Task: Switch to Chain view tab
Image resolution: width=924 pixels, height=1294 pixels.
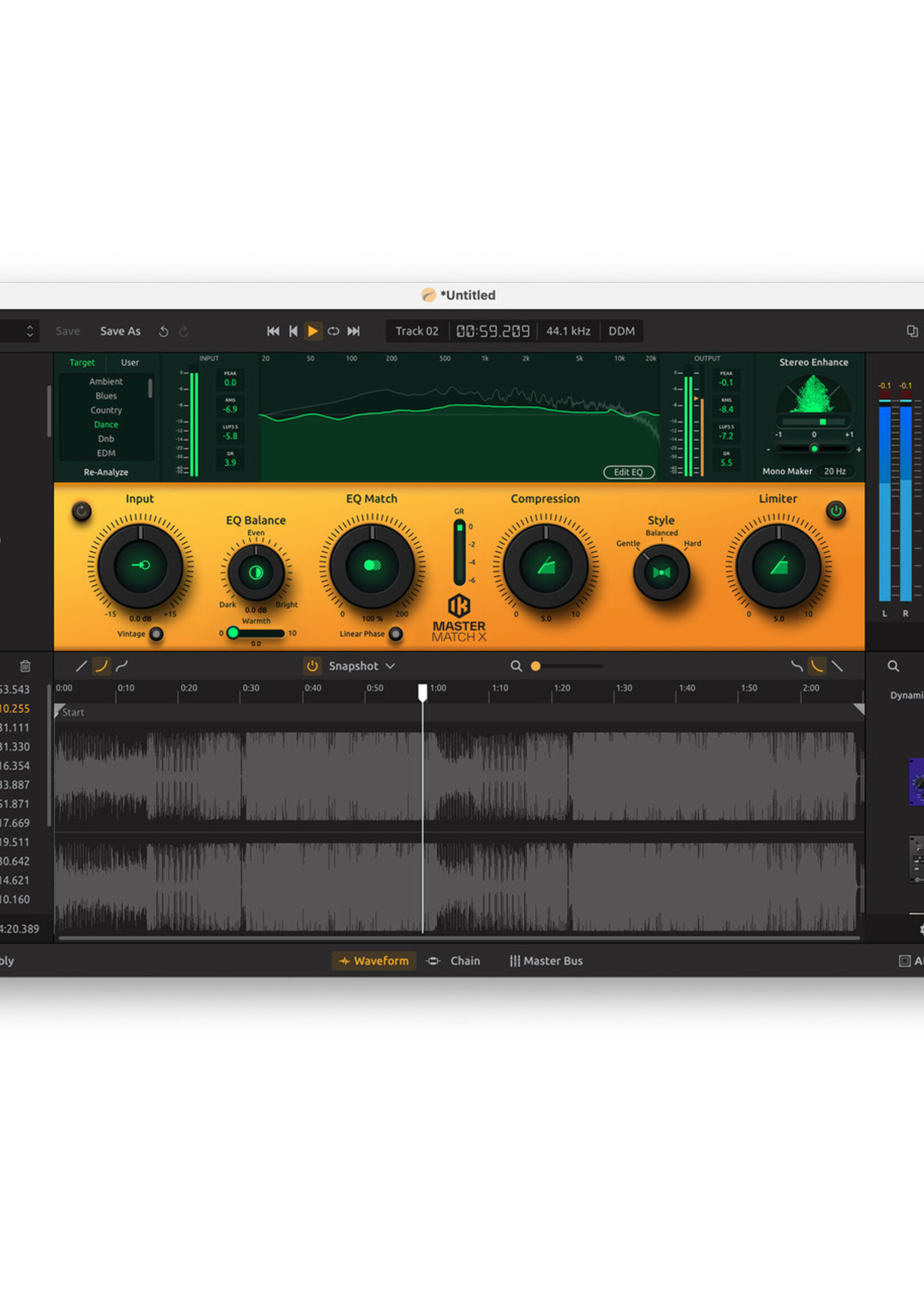Action: (453, 961)
